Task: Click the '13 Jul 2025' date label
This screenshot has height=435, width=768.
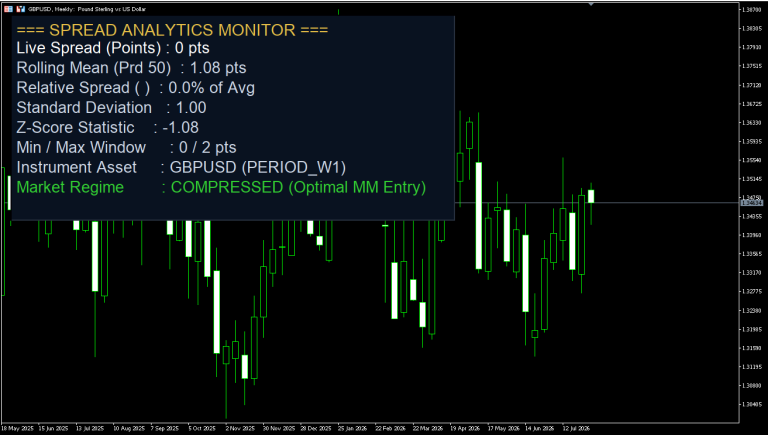Action: (91, 428)
